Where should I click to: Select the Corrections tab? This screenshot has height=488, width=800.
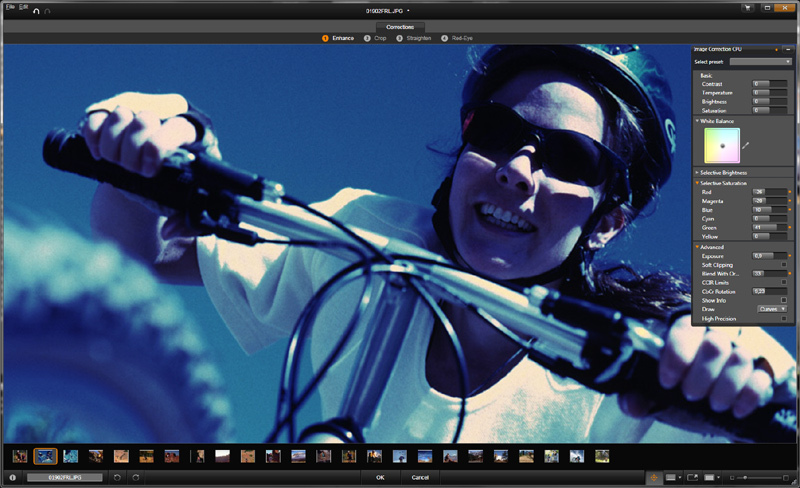pos(400,27)
